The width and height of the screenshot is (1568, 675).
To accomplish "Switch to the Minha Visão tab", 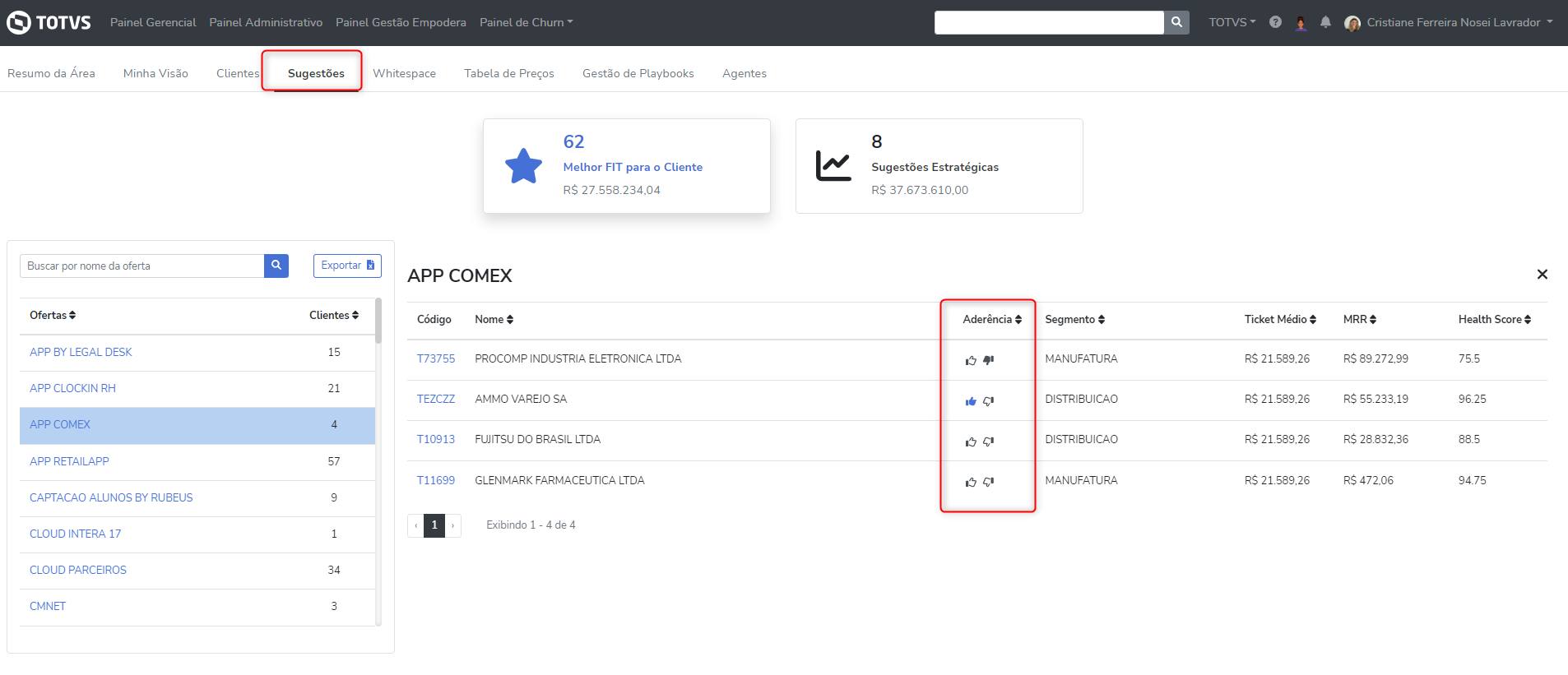I will click(155, 73).
